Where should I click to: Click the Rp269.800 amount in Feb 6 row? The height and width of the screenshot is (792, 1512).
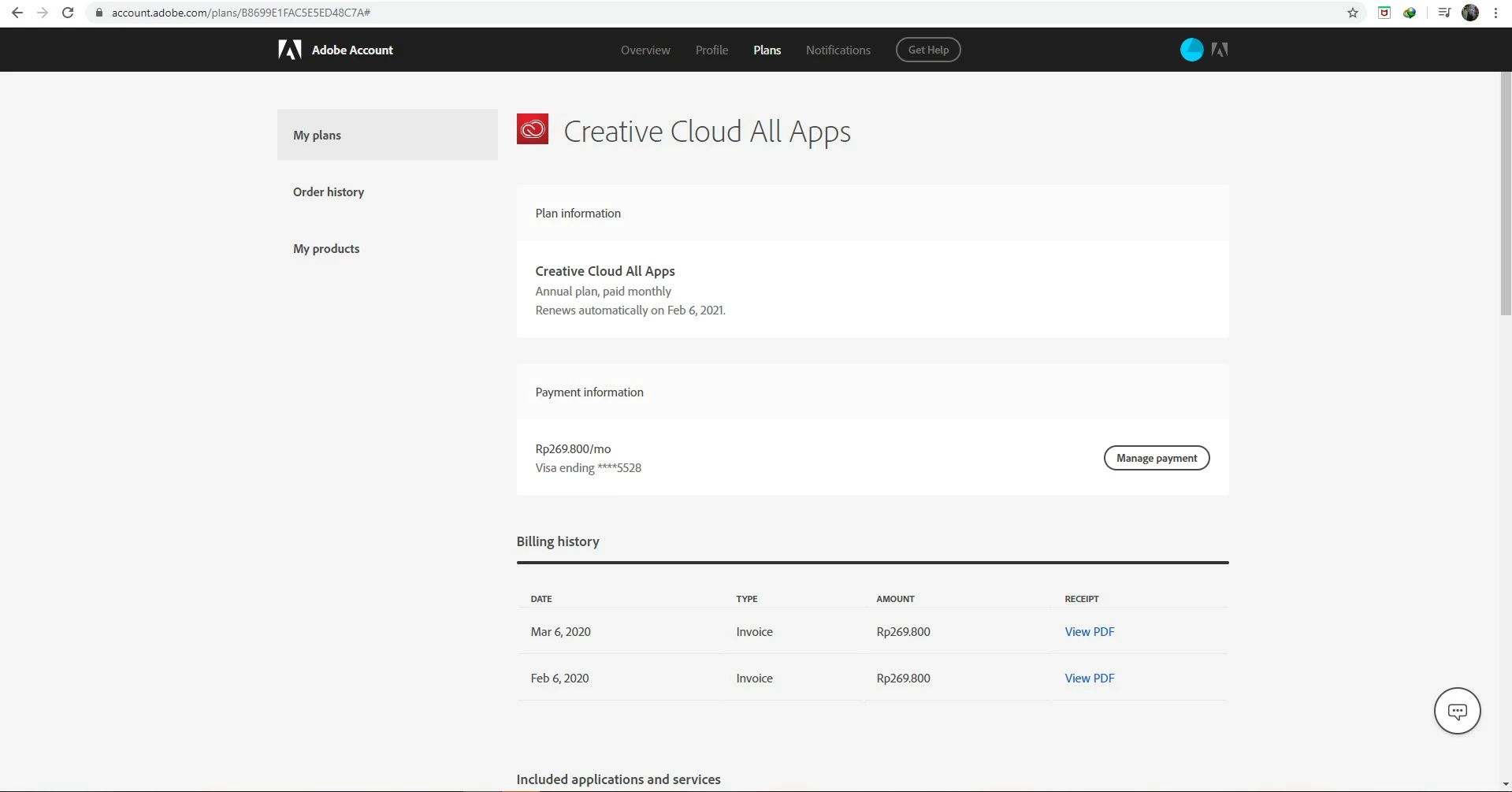coord(903,678)
